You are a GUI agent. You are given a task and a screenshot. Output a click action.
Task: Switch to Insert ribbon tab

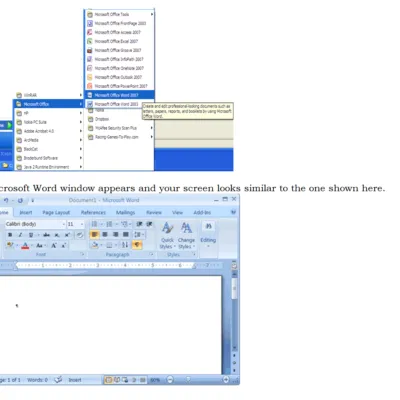[x=26, y=213]
